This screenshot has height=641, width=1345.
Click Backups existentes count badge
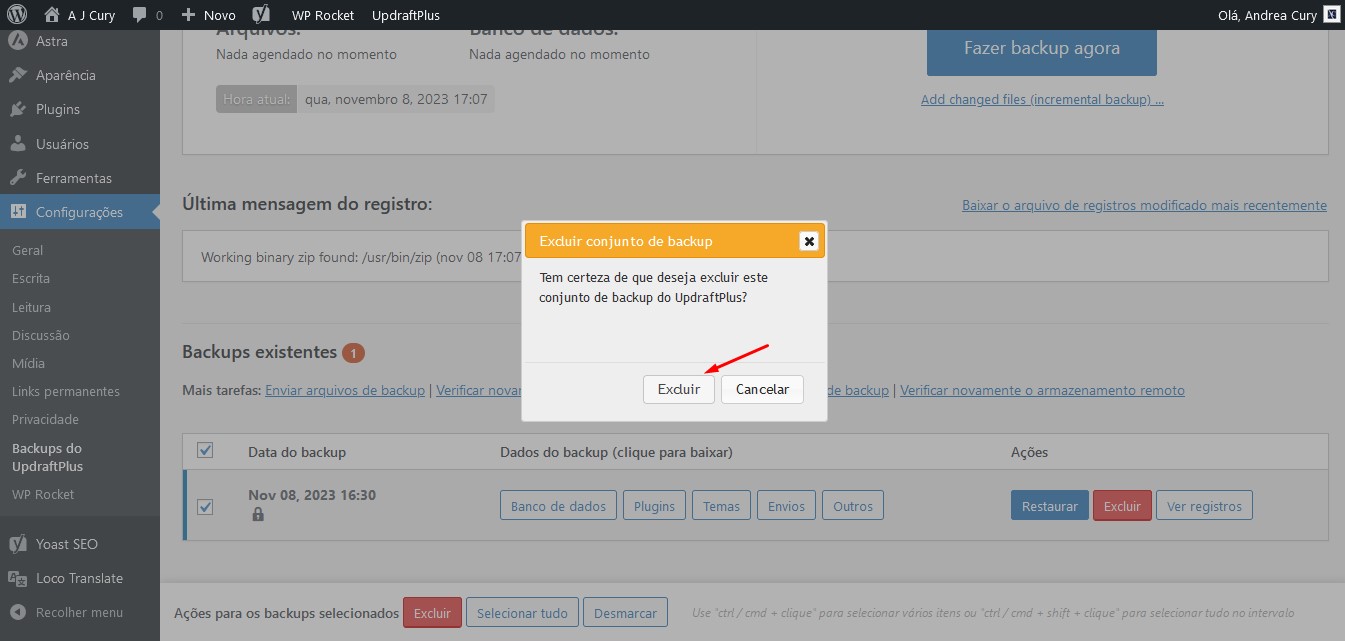[353, 352]
